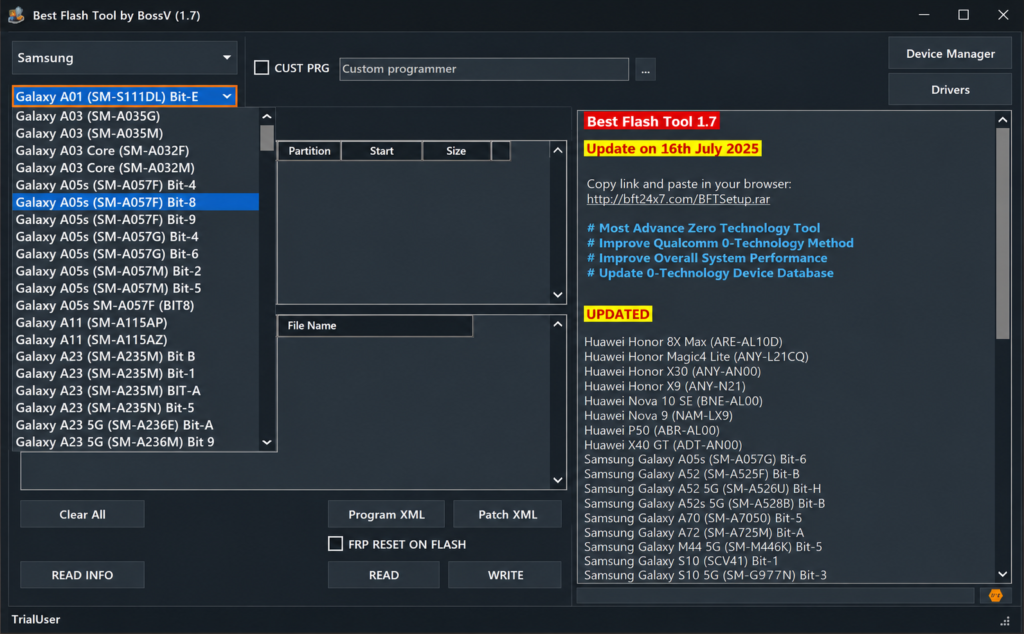Click the progress bar at bottom right
Viewport: 1024px width, 634px height.
pyautogui.click(x=775, y=595)
